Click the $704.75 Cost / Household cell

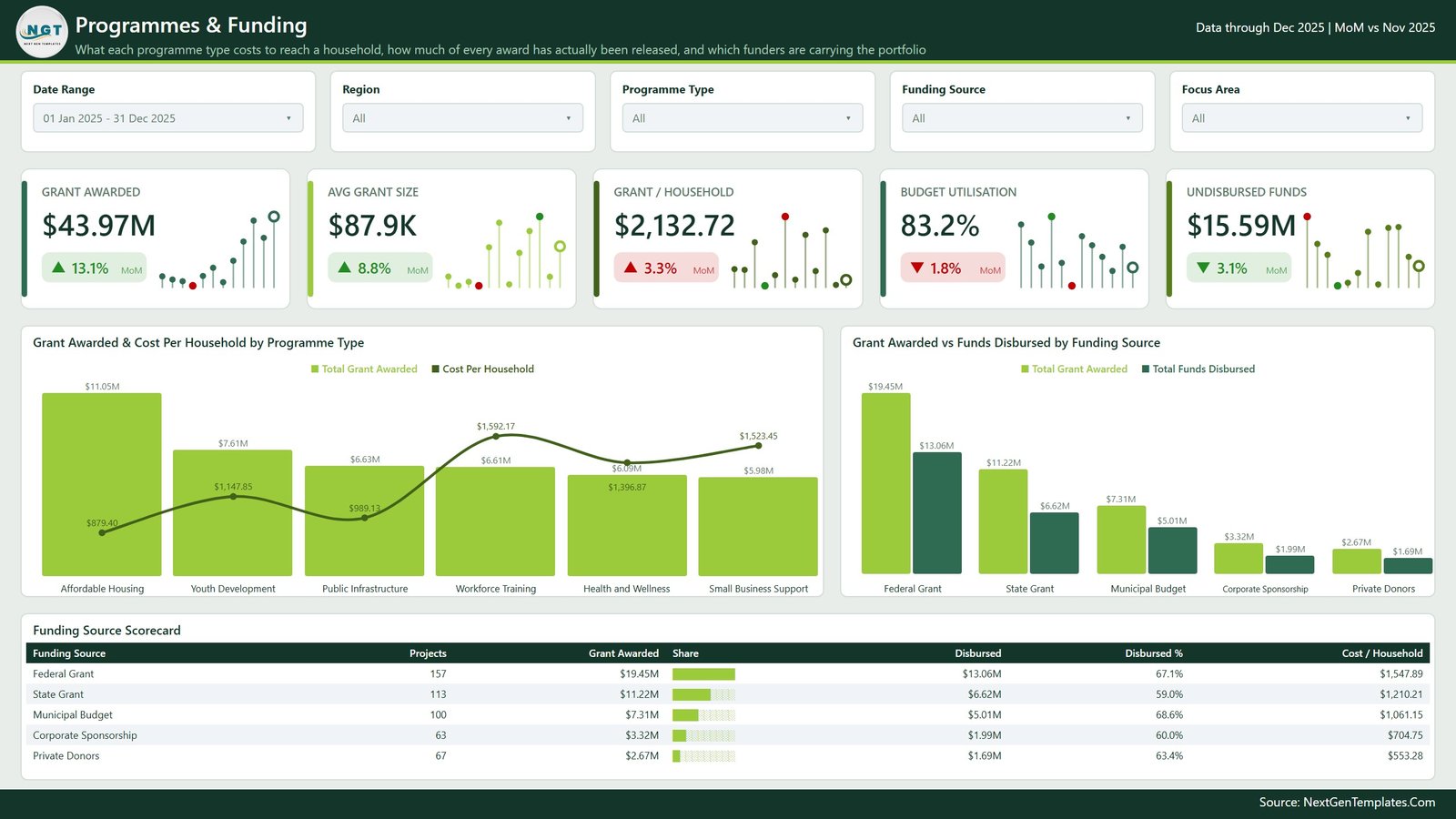(1405, 735)
